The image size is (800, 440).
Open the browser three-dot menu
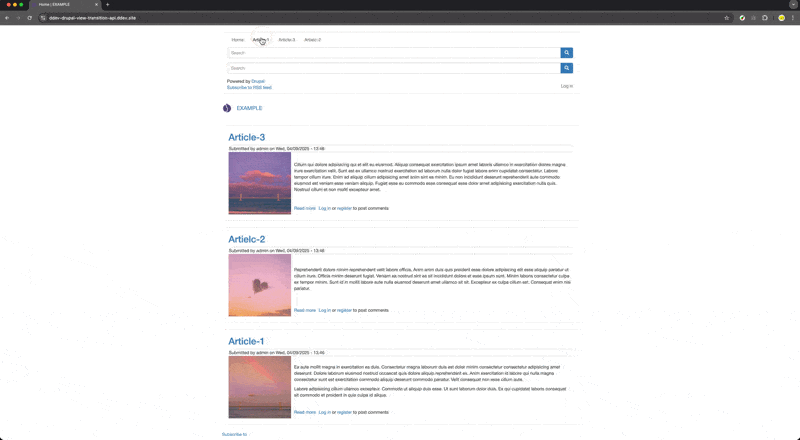coord(793,18)
